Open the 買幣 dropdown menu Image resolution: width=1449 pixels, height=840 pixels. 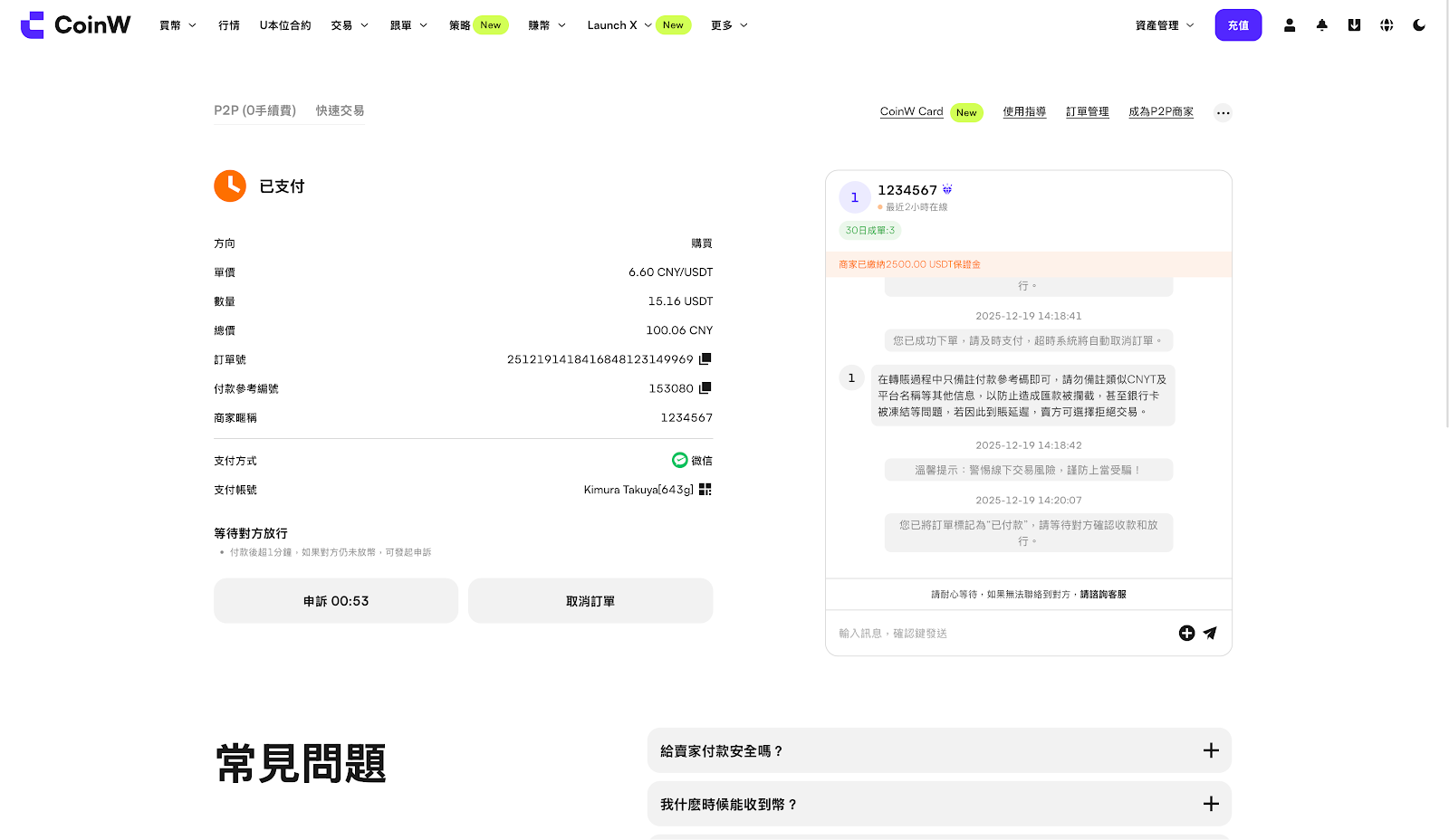tap(178, 25)
